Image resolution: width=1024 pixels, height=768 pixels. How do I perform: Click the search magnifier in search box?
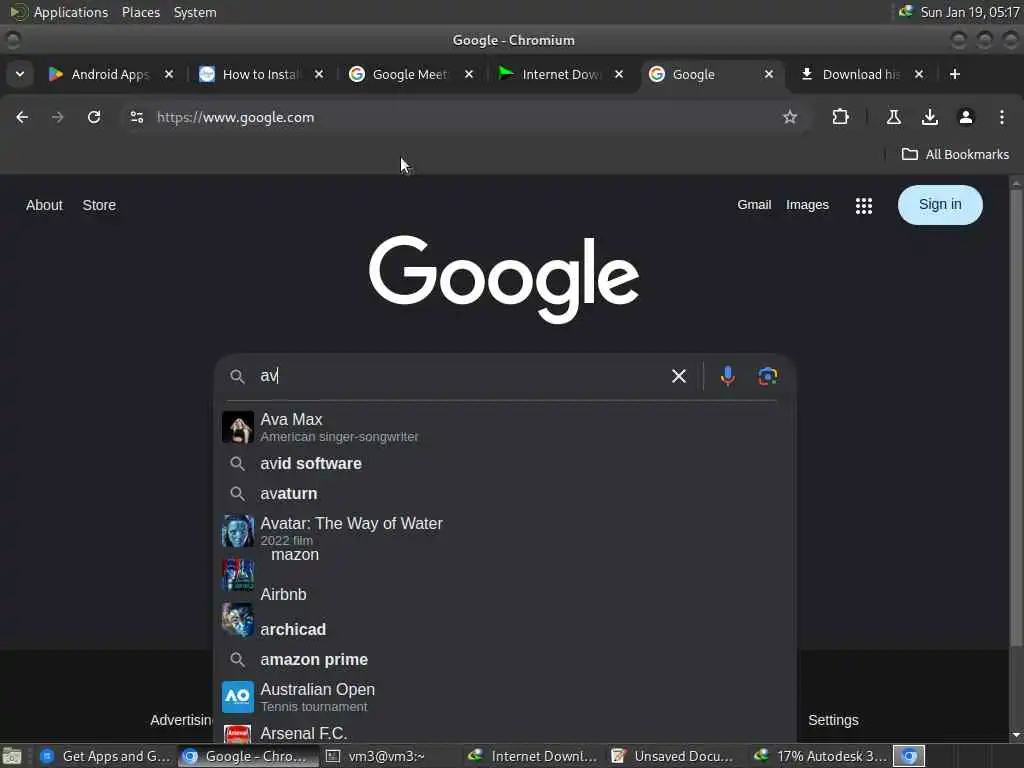click(x=237, y=376)
